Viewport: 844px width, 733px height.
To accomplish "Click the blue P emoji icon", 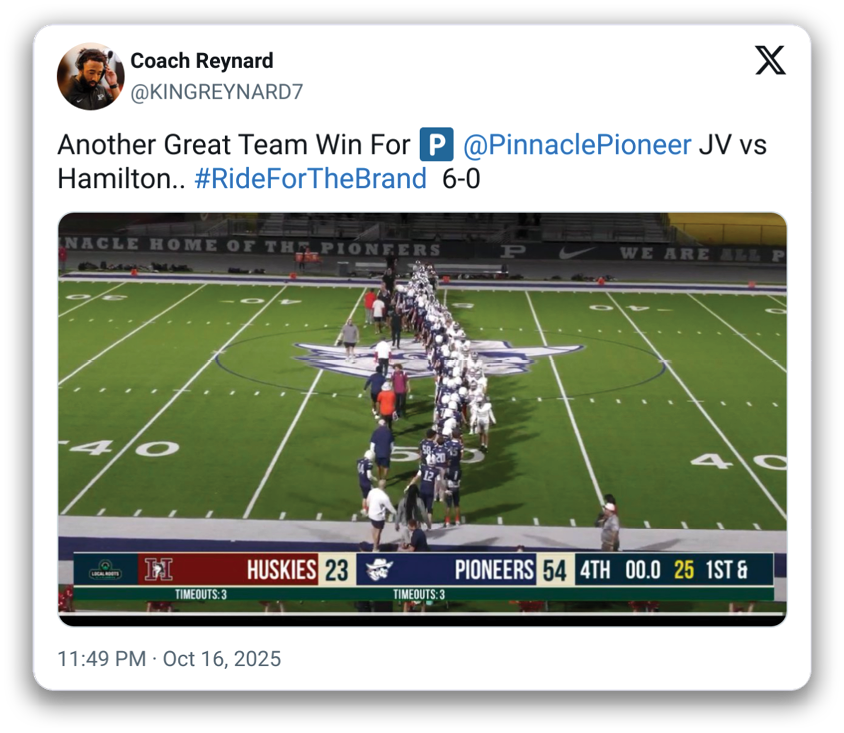I will point(436,144).
